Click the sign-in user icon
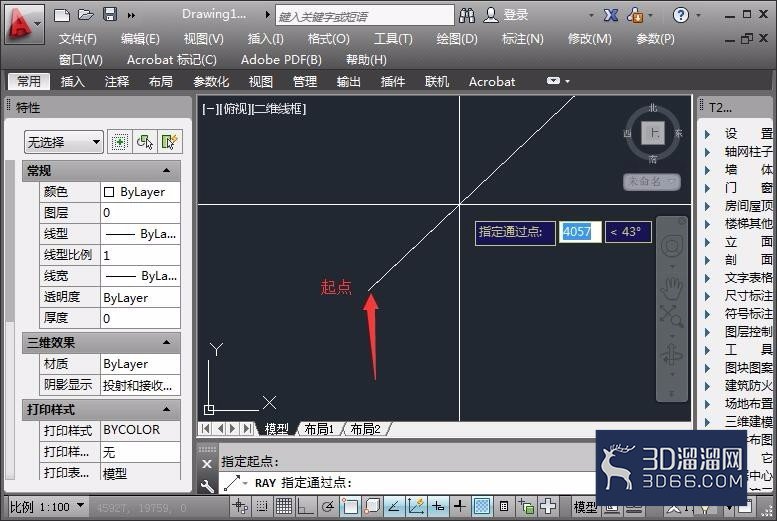777x521 pixels. pos(491,15)
